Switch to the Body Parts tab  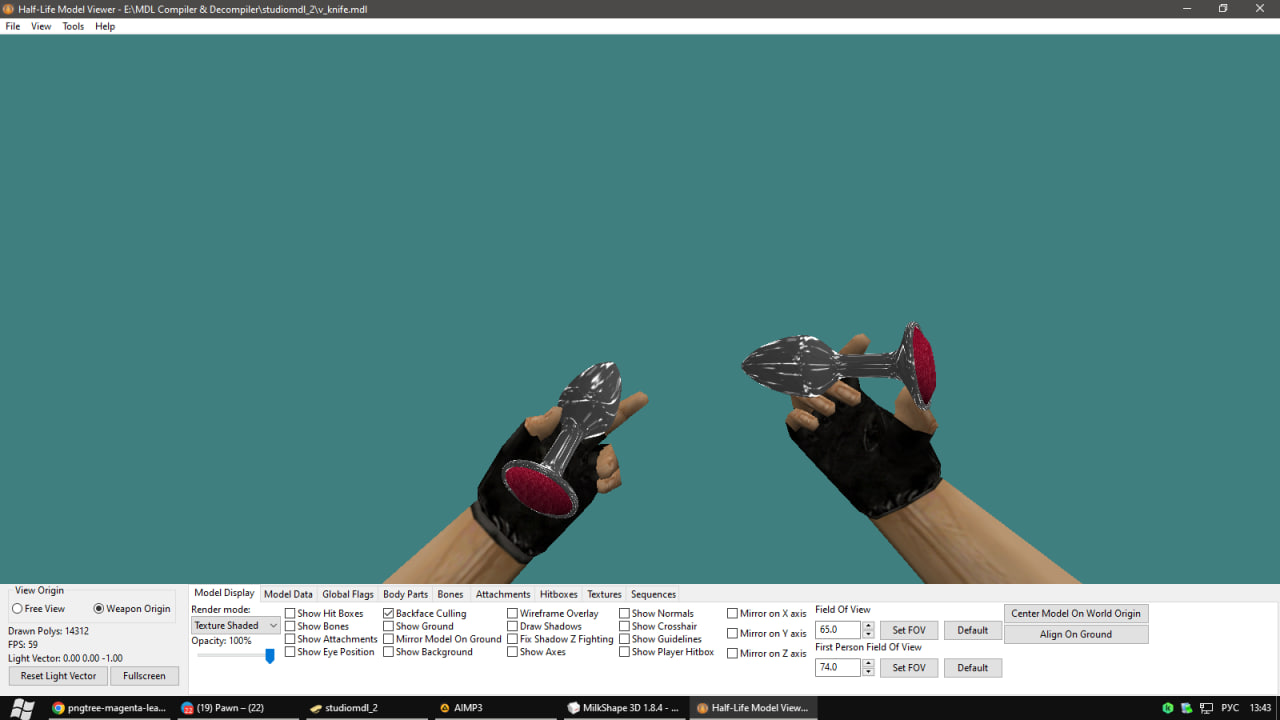click(405, 594)
